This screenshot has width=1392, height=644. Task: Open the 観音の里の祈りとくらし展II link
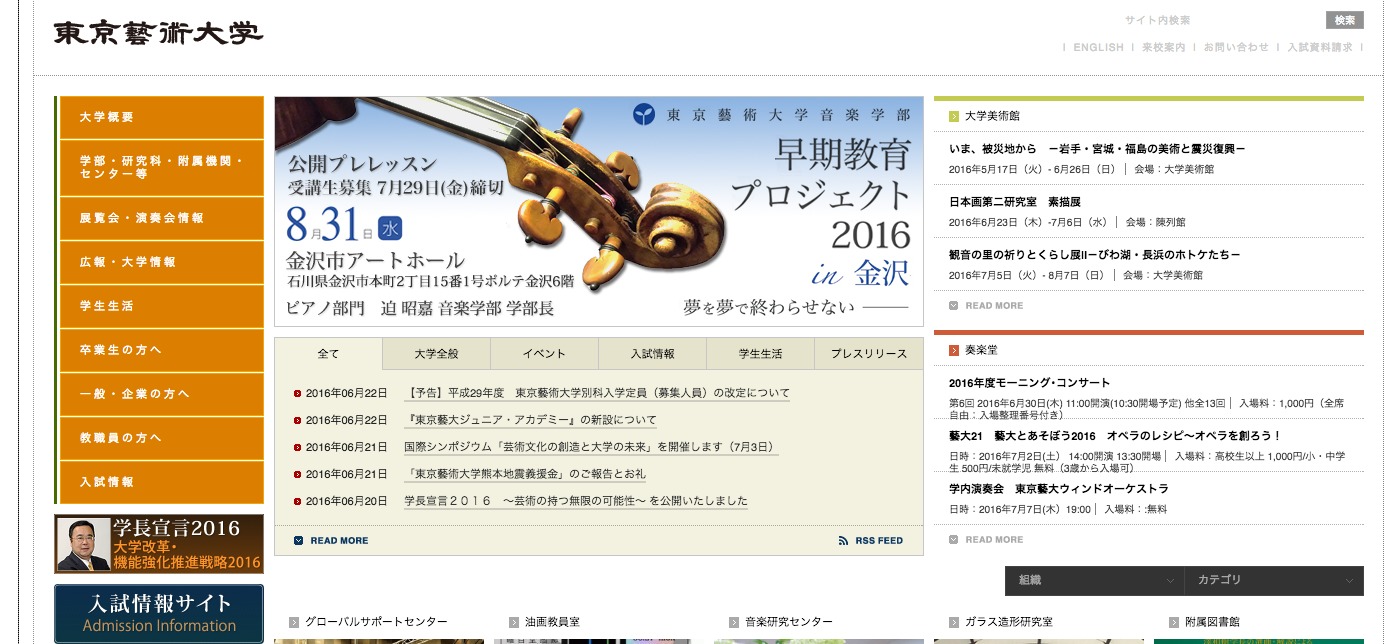1094,255
